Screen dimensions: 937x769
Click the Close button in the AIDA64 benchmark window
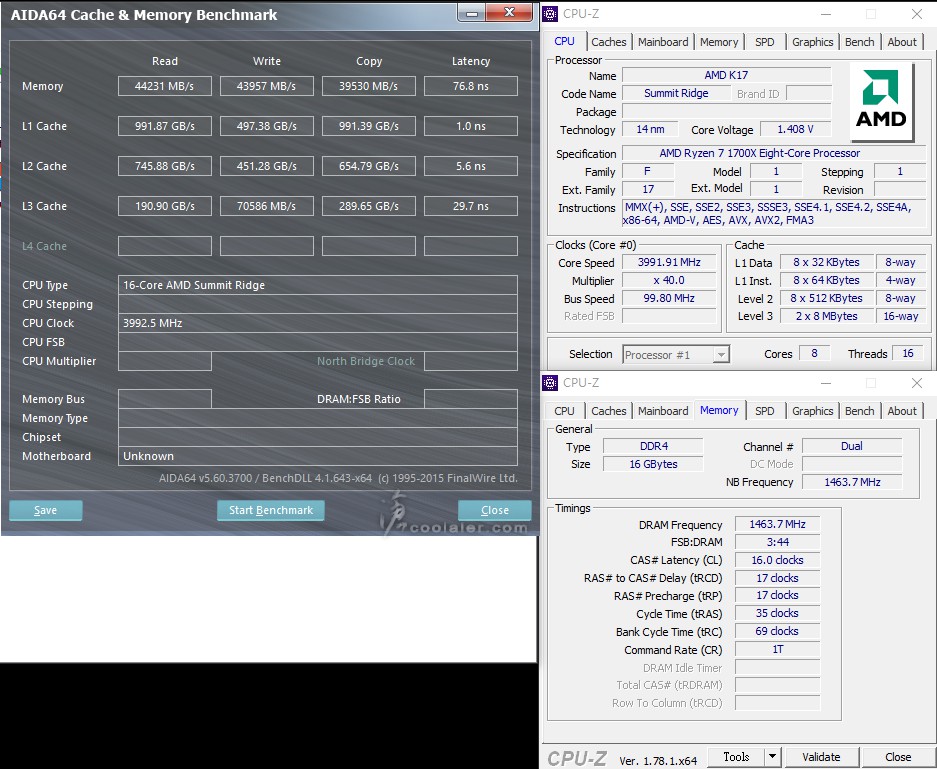pyautogui.click(x=495, y=510)
